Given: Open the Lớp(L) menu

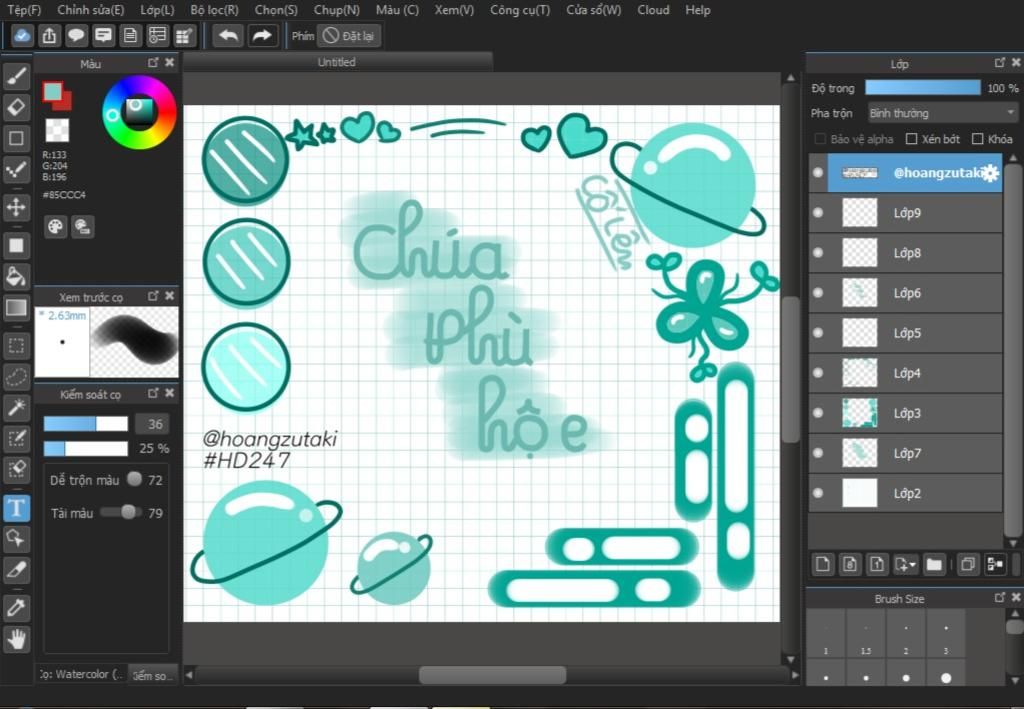Looking at the screenshot, I should pyautogui.click(x=157, y=10).
